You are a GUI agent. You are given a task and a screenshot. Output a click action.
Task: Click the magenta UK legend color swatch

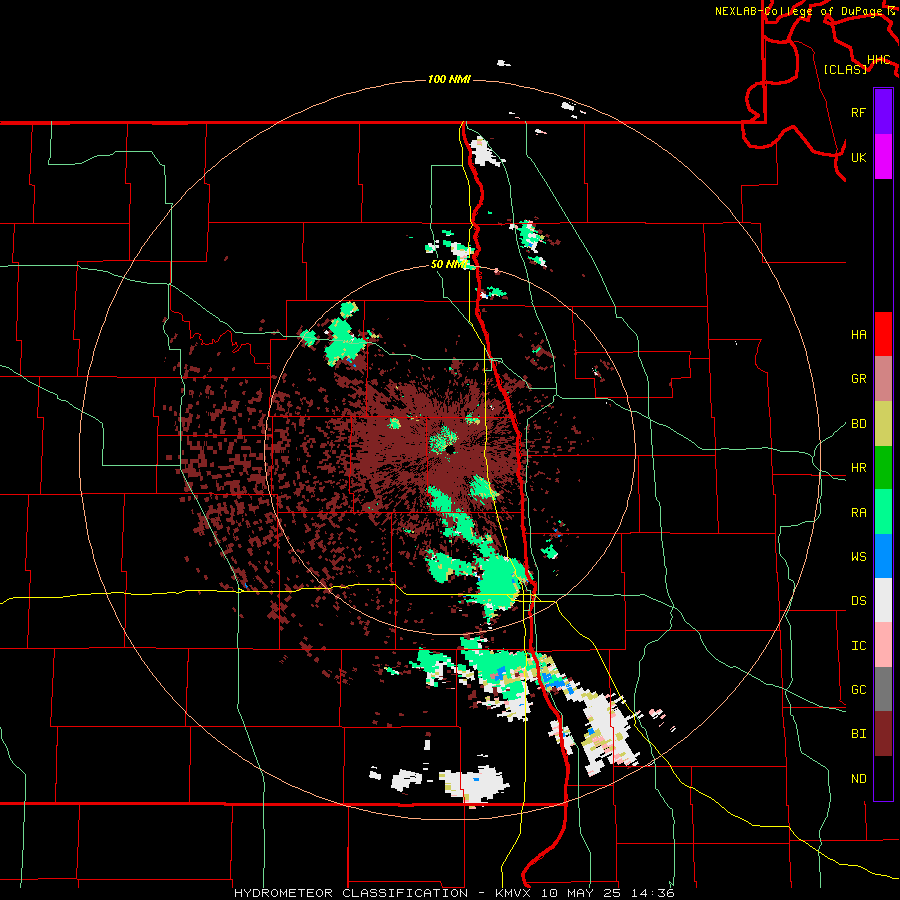point(883,157)
